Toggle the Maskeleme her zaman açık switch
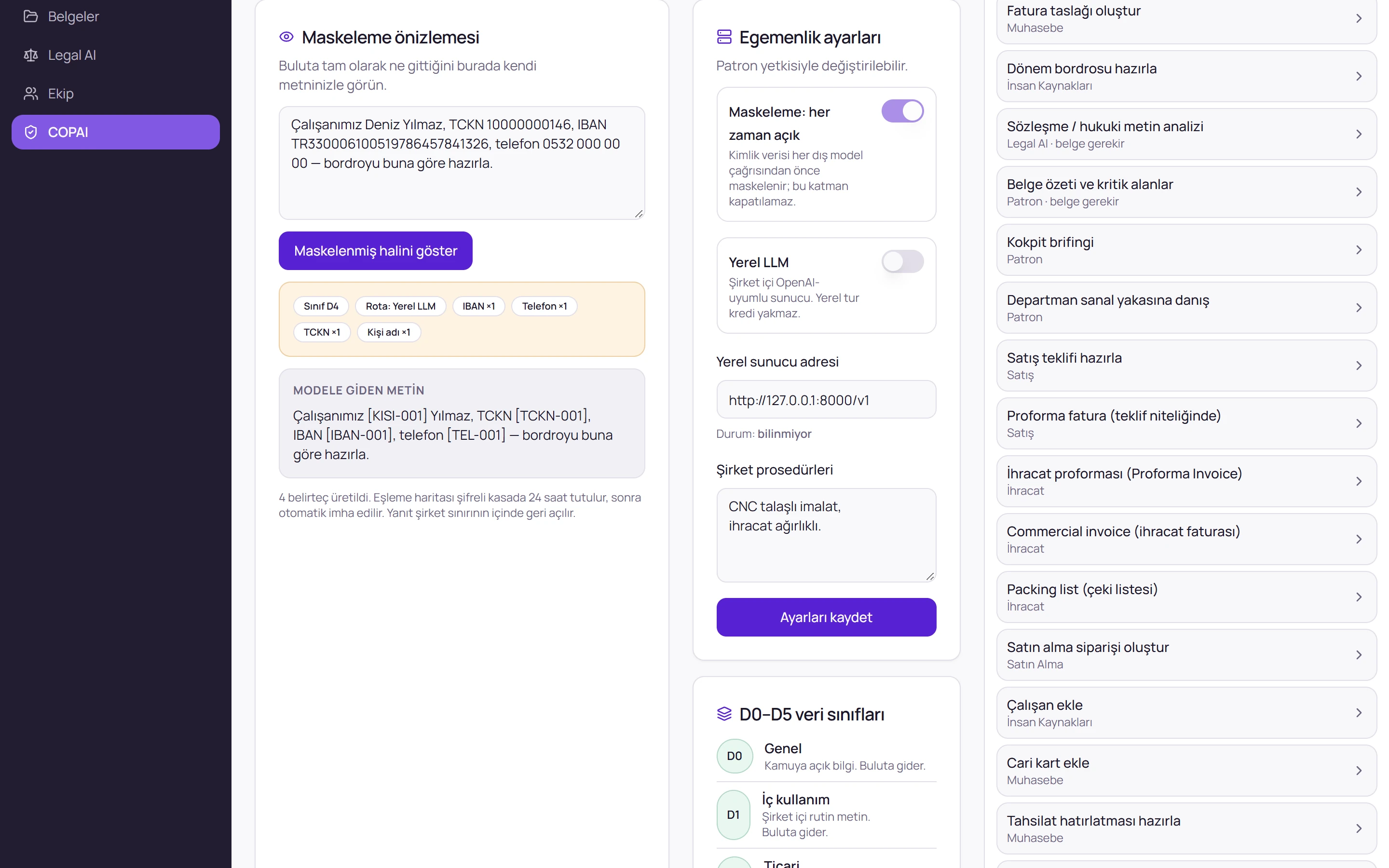This screenshot has width=1389, height=868. tap(902, 111)
